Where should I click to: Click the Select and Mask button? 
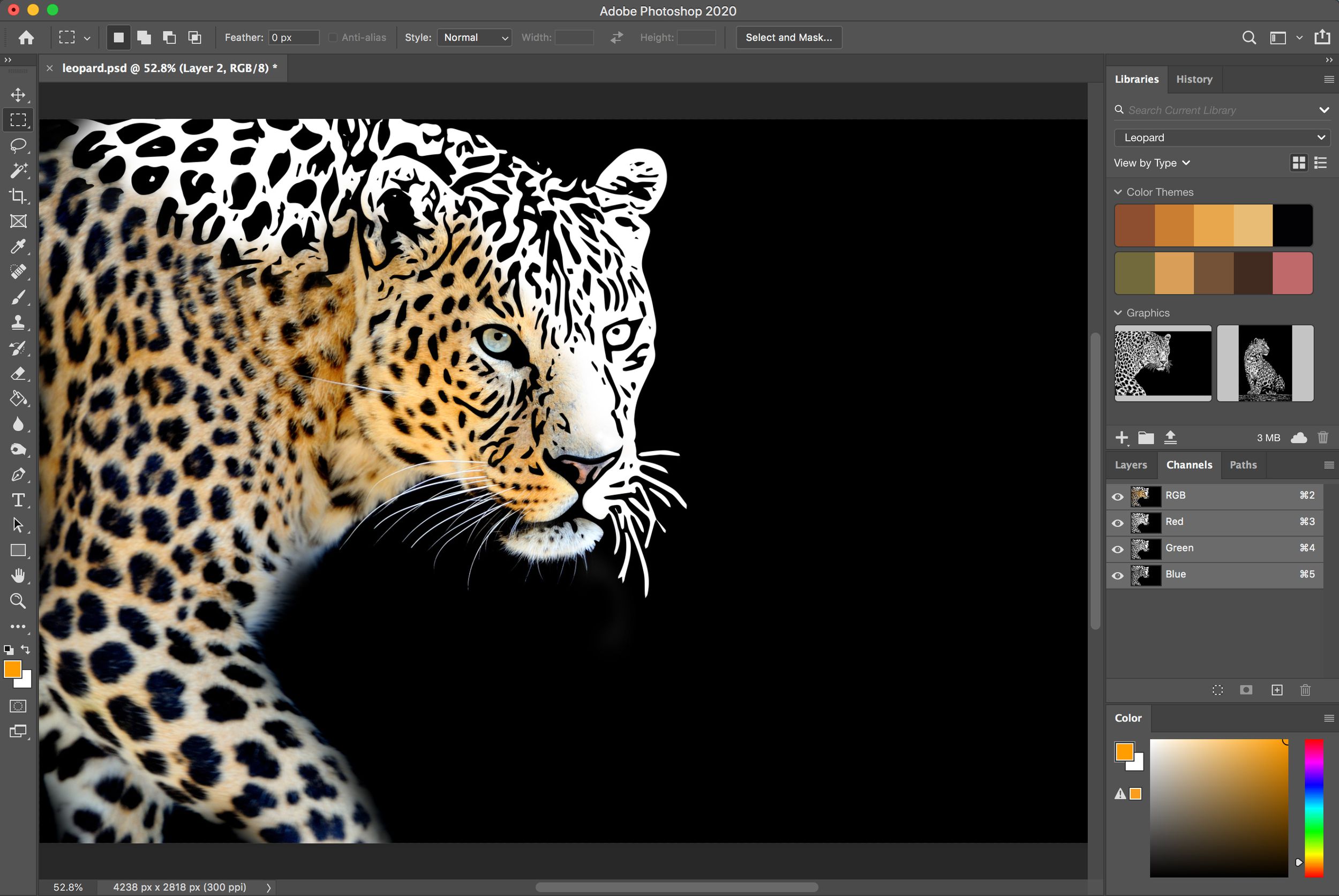(x=788, y=37)
